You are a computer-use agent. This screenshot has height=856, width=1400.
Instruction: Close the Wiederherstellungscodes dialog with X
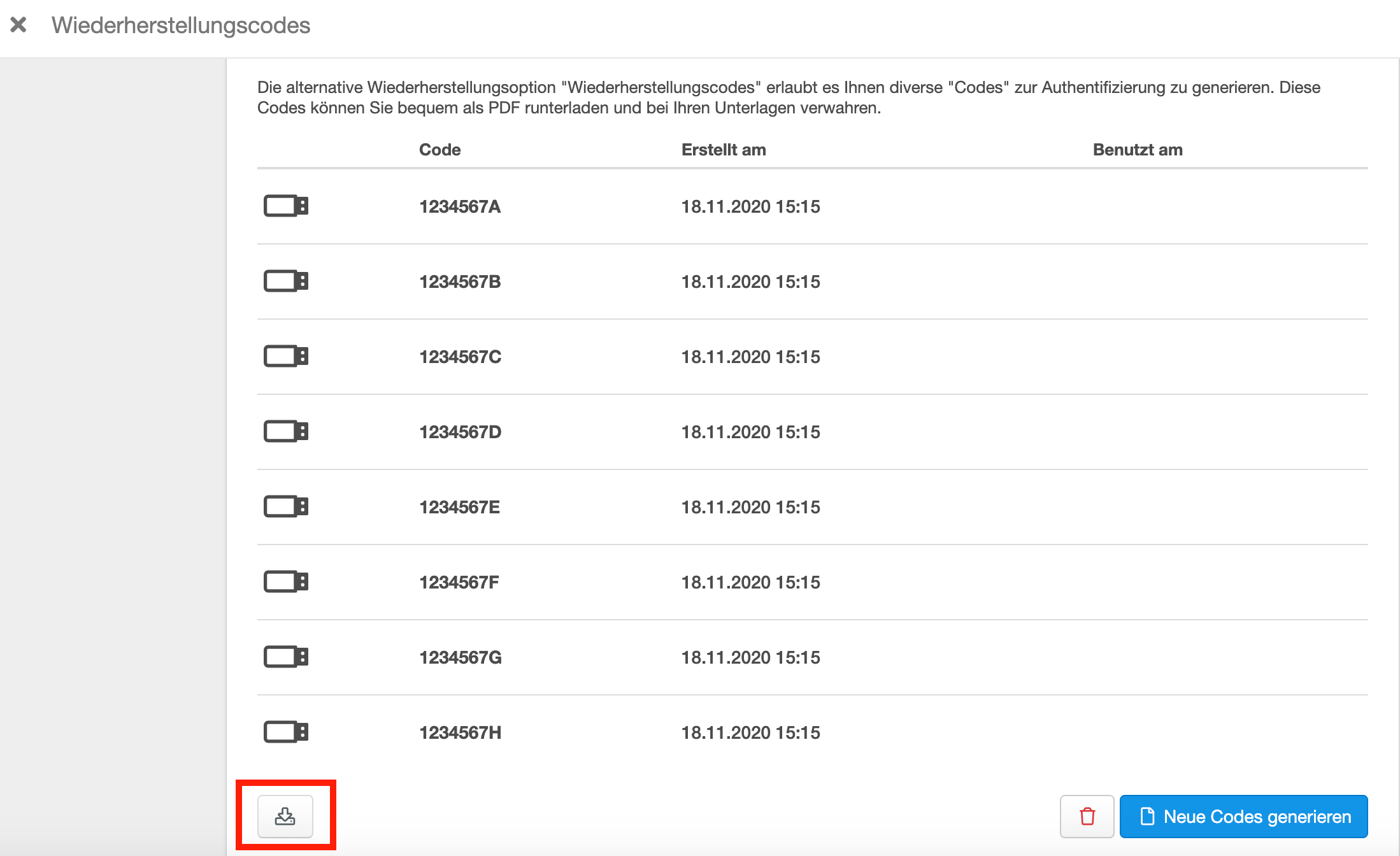pyautogui.click(x=18, y=25)
